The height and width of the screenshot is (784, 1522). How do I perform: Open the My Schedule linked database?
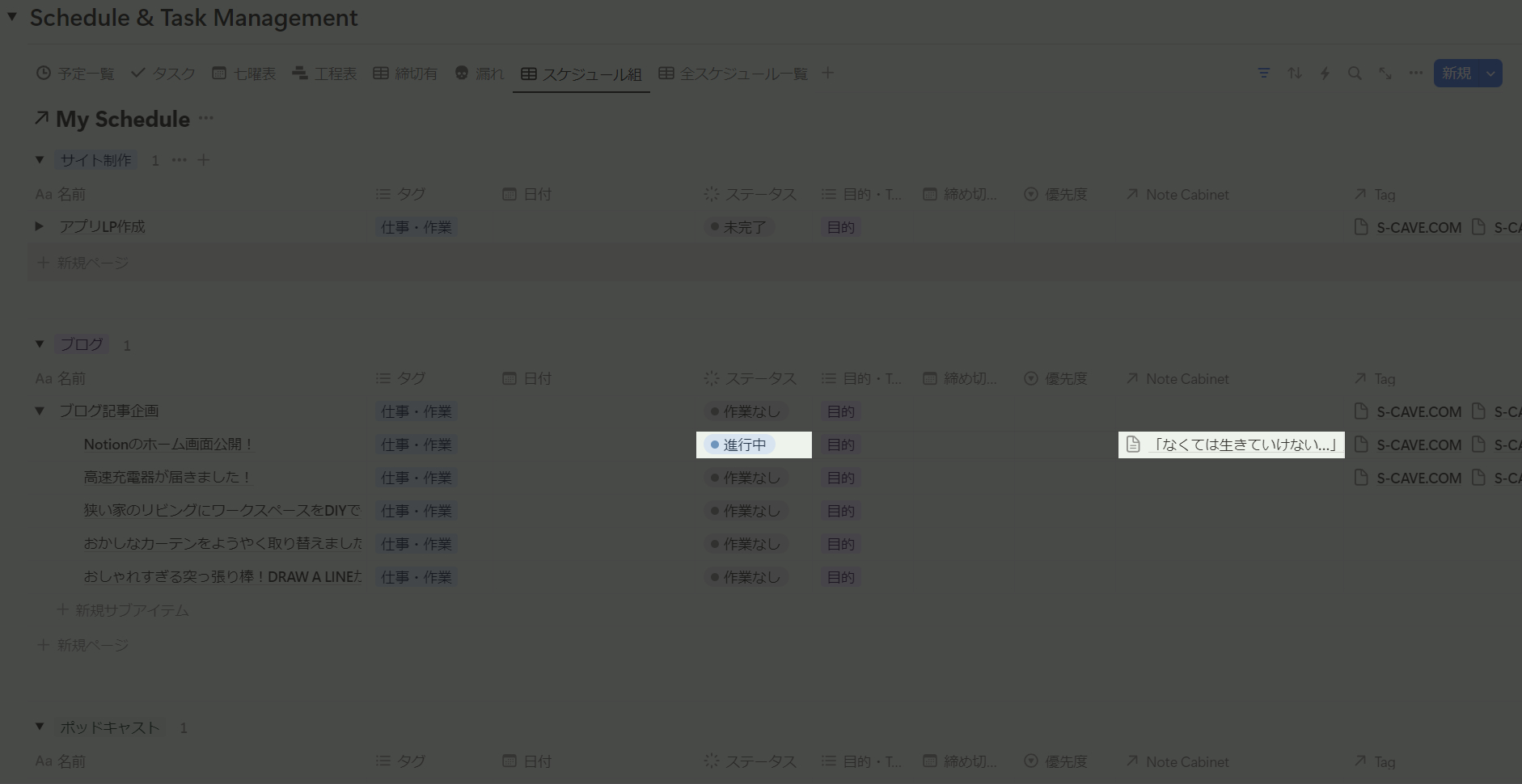click(121, 119)
